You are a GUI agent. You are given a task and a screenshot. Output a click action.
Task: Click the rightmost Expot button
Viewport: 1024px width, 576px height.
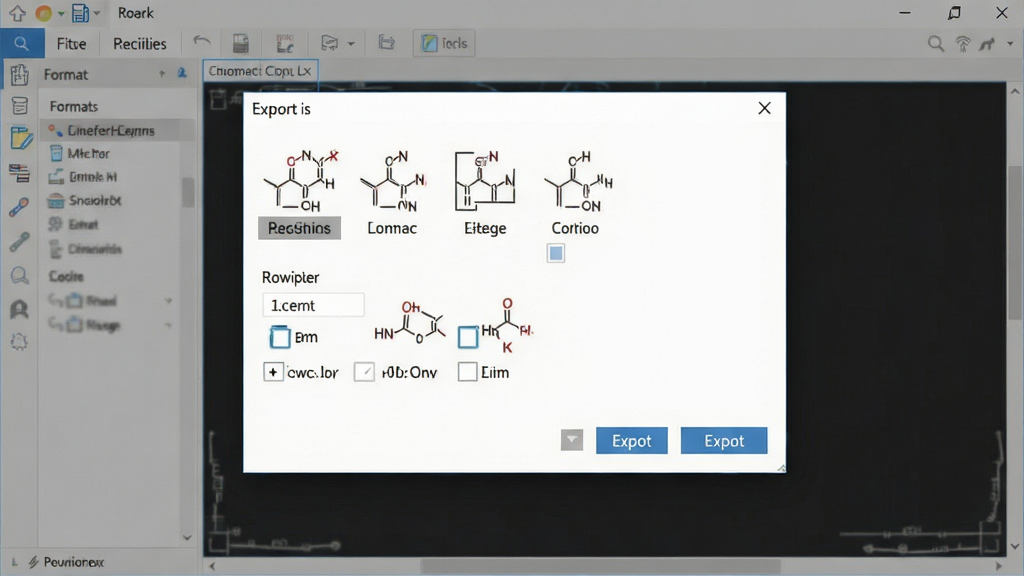click(724, 441)
